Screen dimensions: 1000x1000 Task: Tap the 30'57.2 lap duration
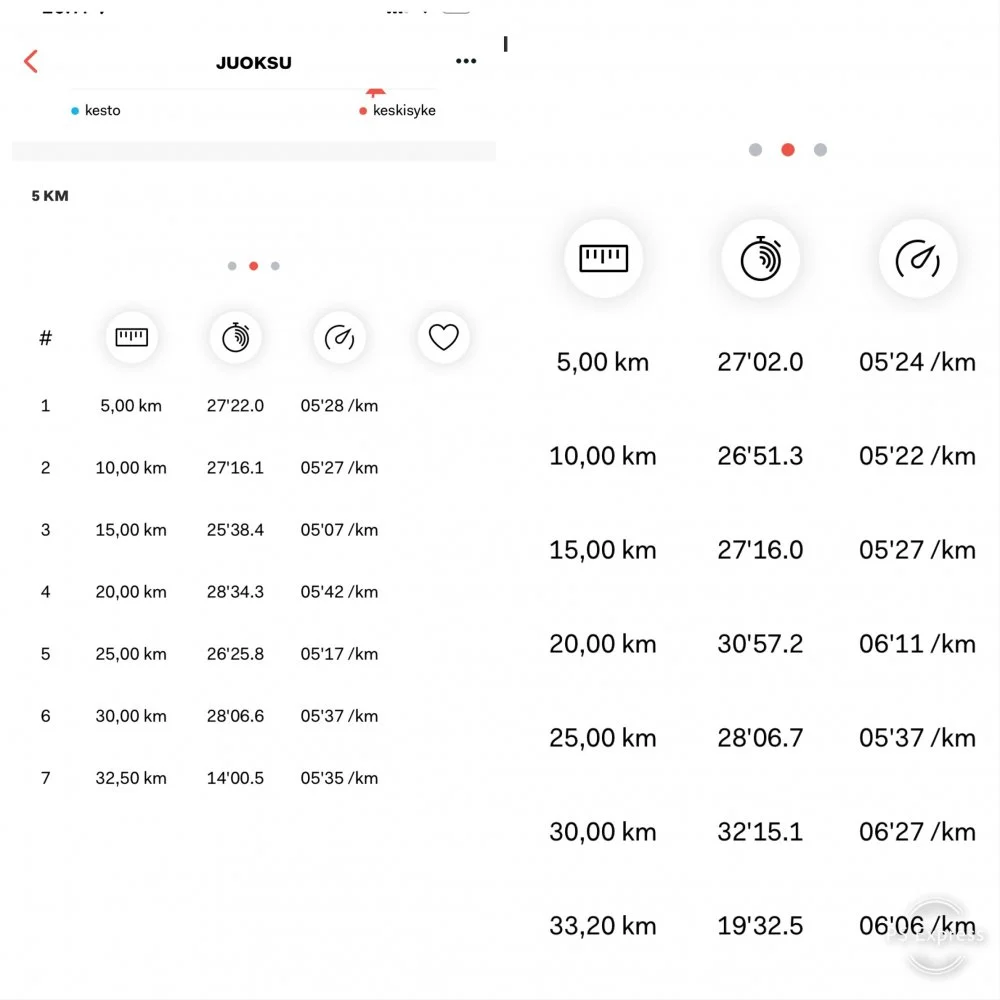[x=760, y=644]
